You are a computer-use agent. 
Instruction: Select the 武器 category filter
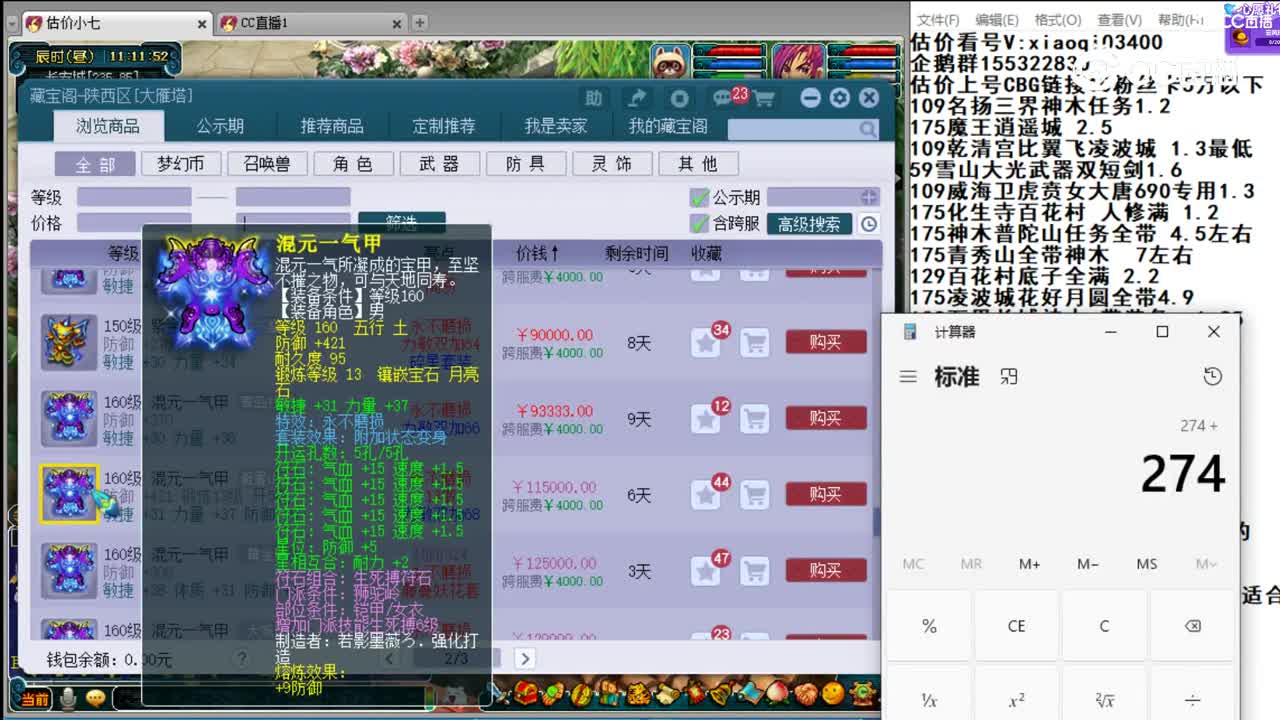coord(439,164)
